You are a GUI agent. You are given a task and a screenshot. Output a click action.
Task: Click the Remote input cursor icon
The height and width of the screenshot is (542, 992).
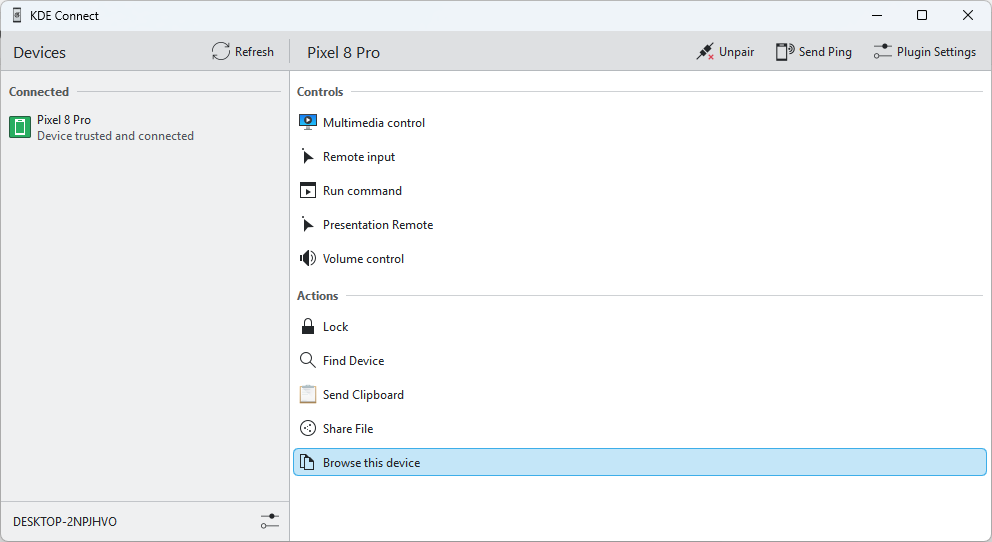(307, 157)
